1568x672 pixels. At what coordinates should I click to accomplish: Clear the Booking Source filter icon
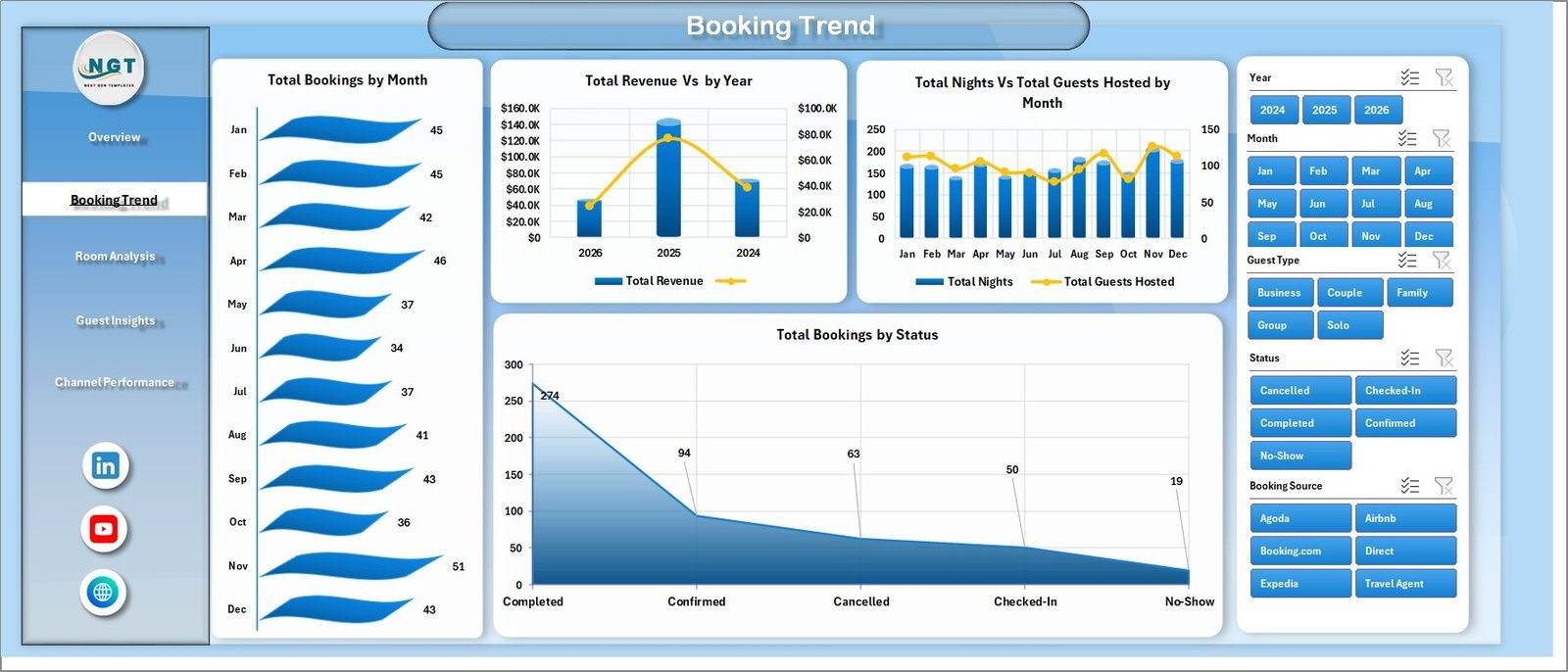point(1444,486)
